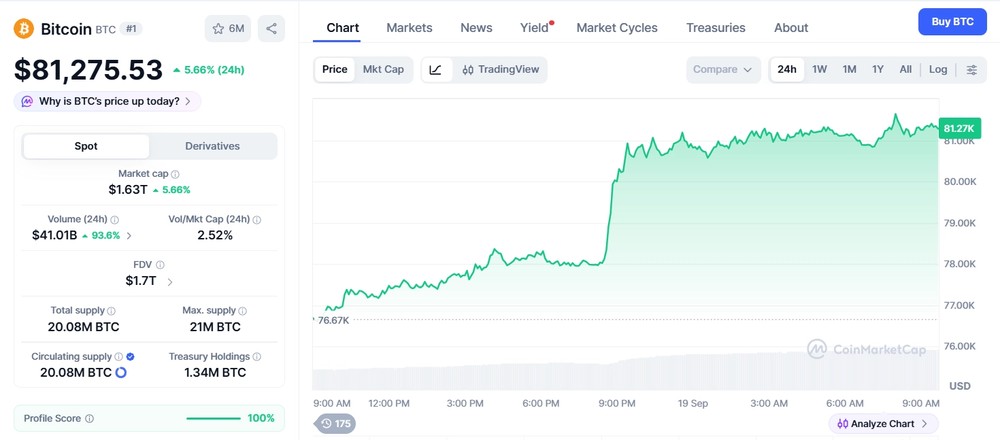Click the line chart style icon

436,70
